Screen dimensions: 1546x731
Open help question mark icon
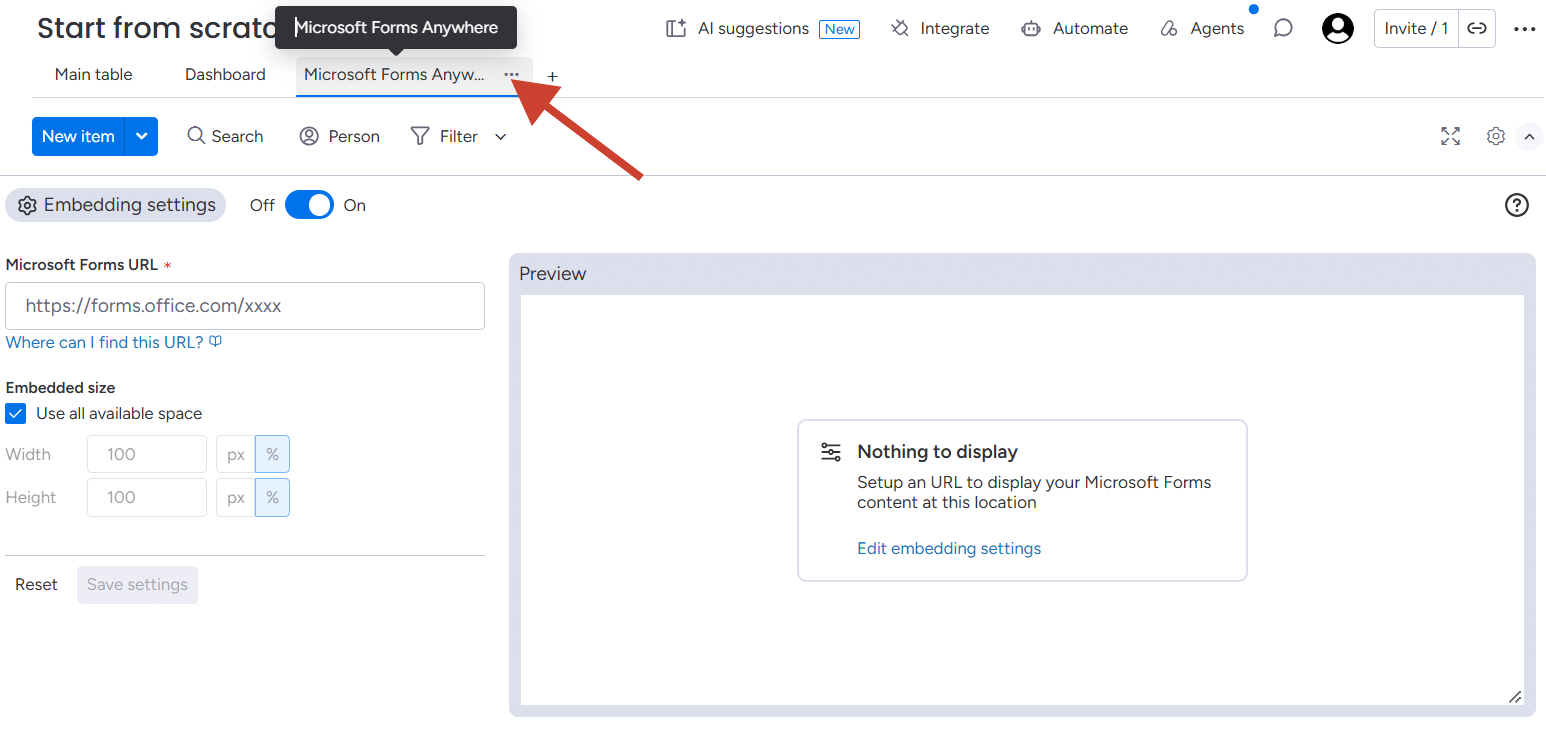tap(1517, 205)
